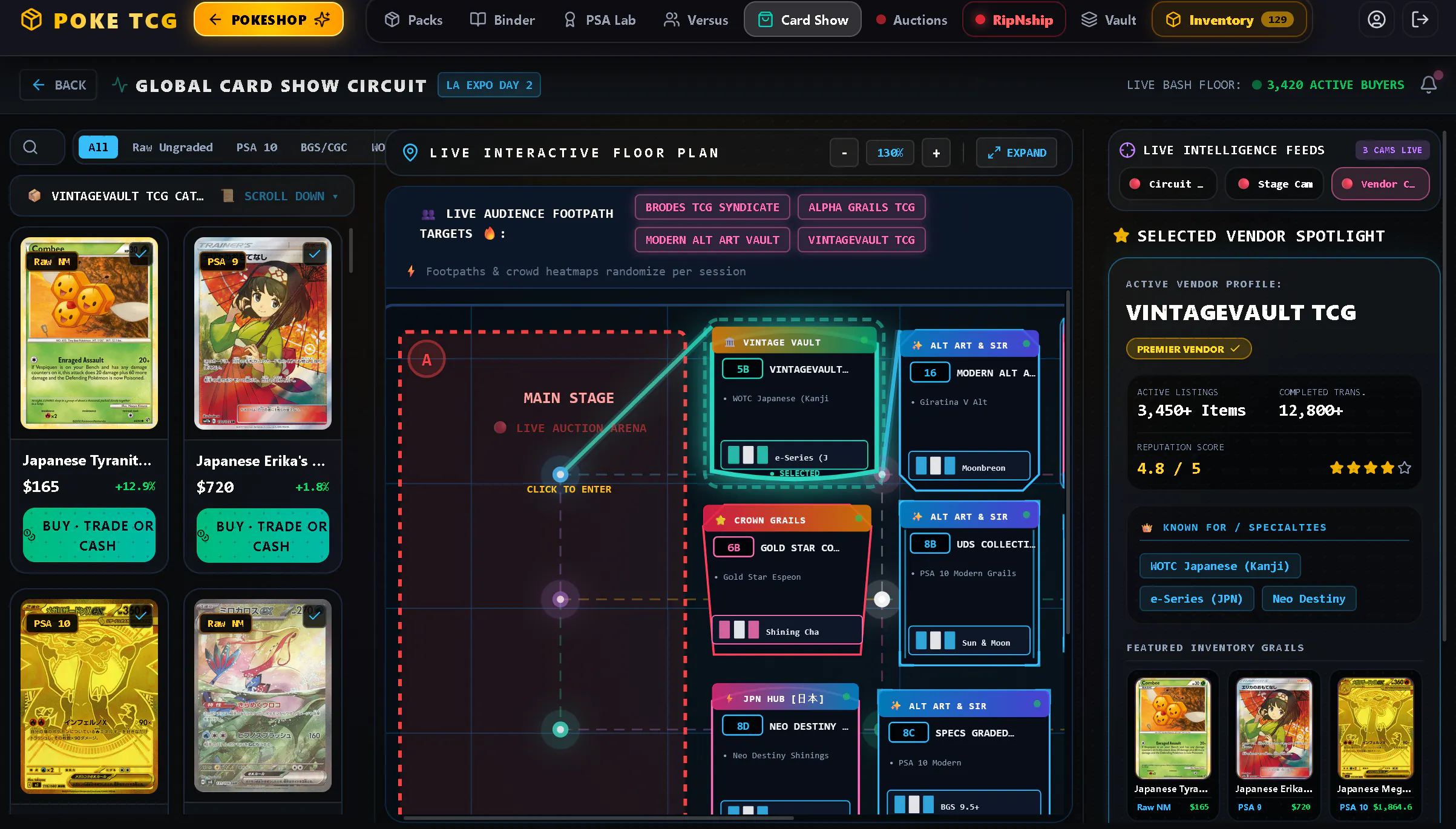Select booth 8B UDS Collectibles
The width and height of the screenshot is (1456, 829).
969,583
